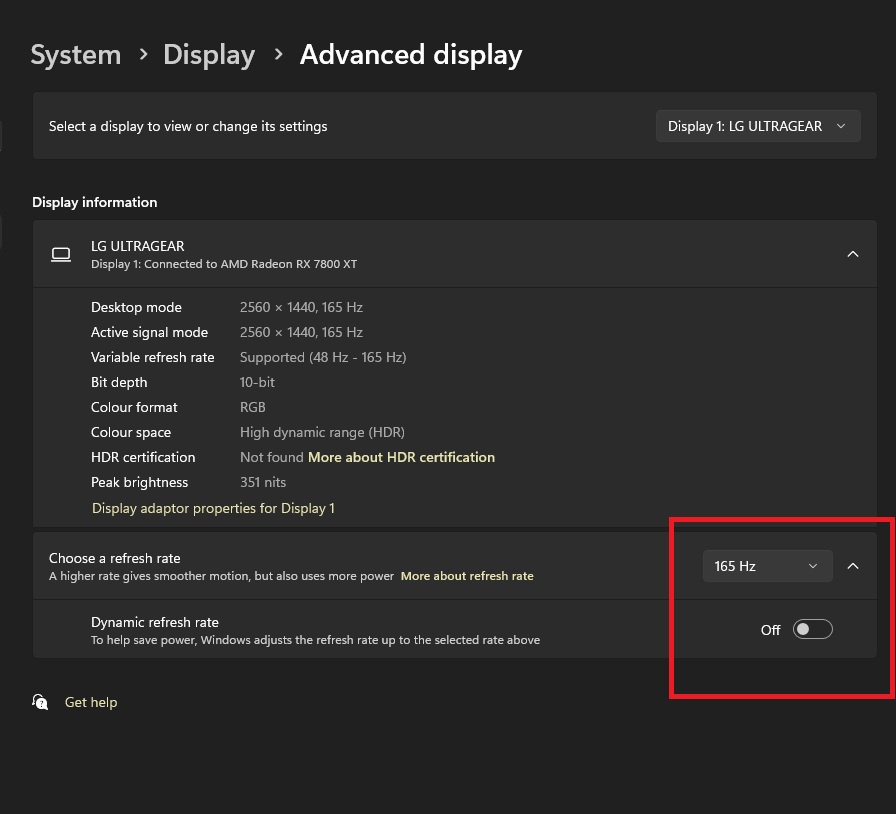Click the chevron between System and Display

tap(143, 54)
